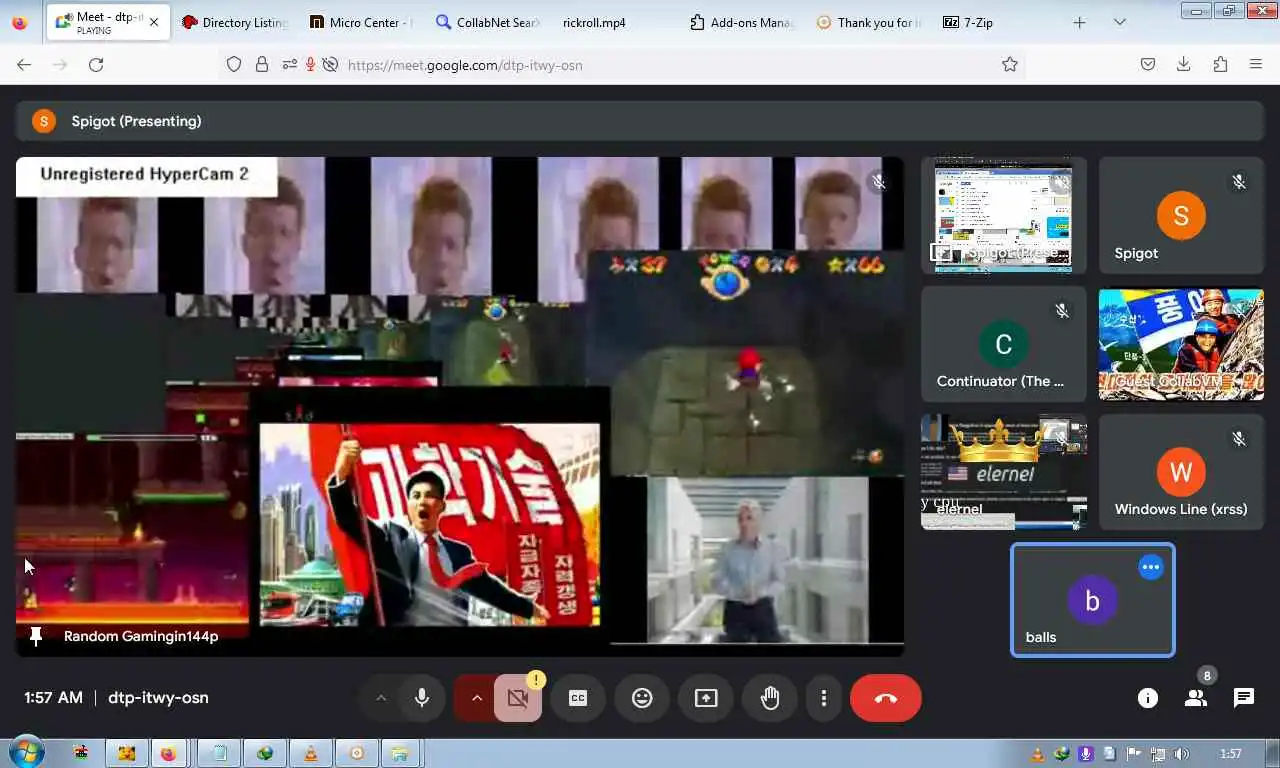Screen dimensions: 1280x768
Task: Turn on the blocked camera button
Action: [517, 698]
